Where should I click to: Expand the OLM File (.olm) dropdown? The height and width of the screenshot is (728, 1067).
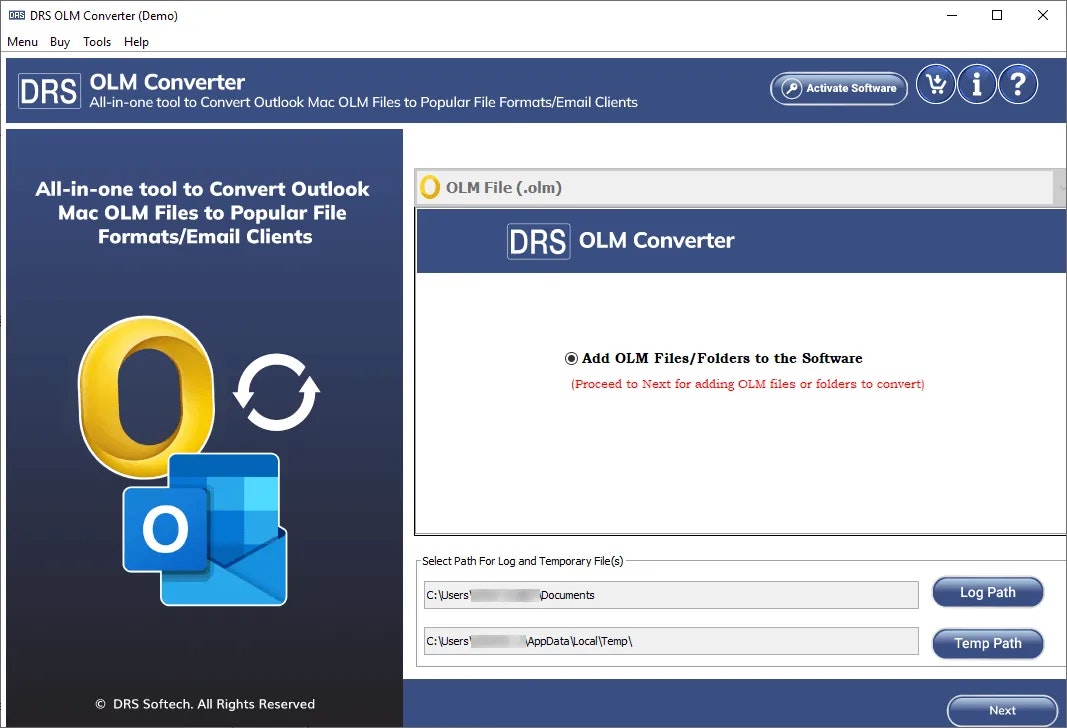[1059, 187]
